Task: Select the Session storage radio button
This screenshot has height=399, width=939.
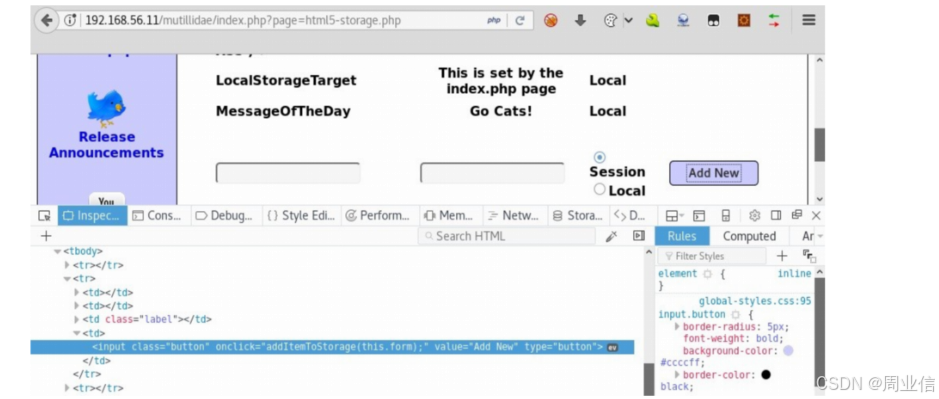Action: (599, 157)
